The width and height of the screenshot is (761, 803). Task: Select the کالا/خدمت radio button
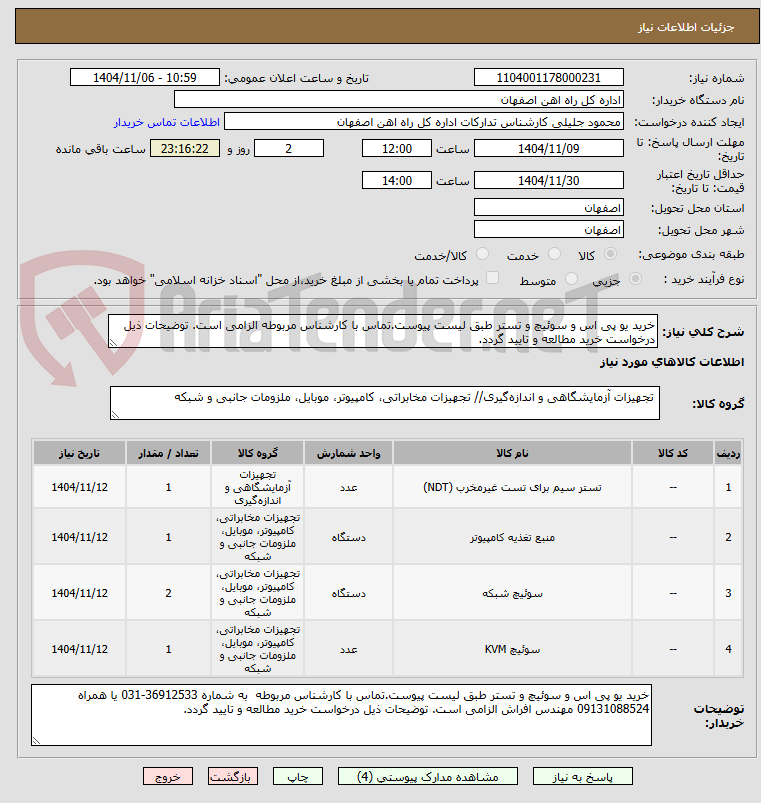pyautogui.click(x=482, y=253)
